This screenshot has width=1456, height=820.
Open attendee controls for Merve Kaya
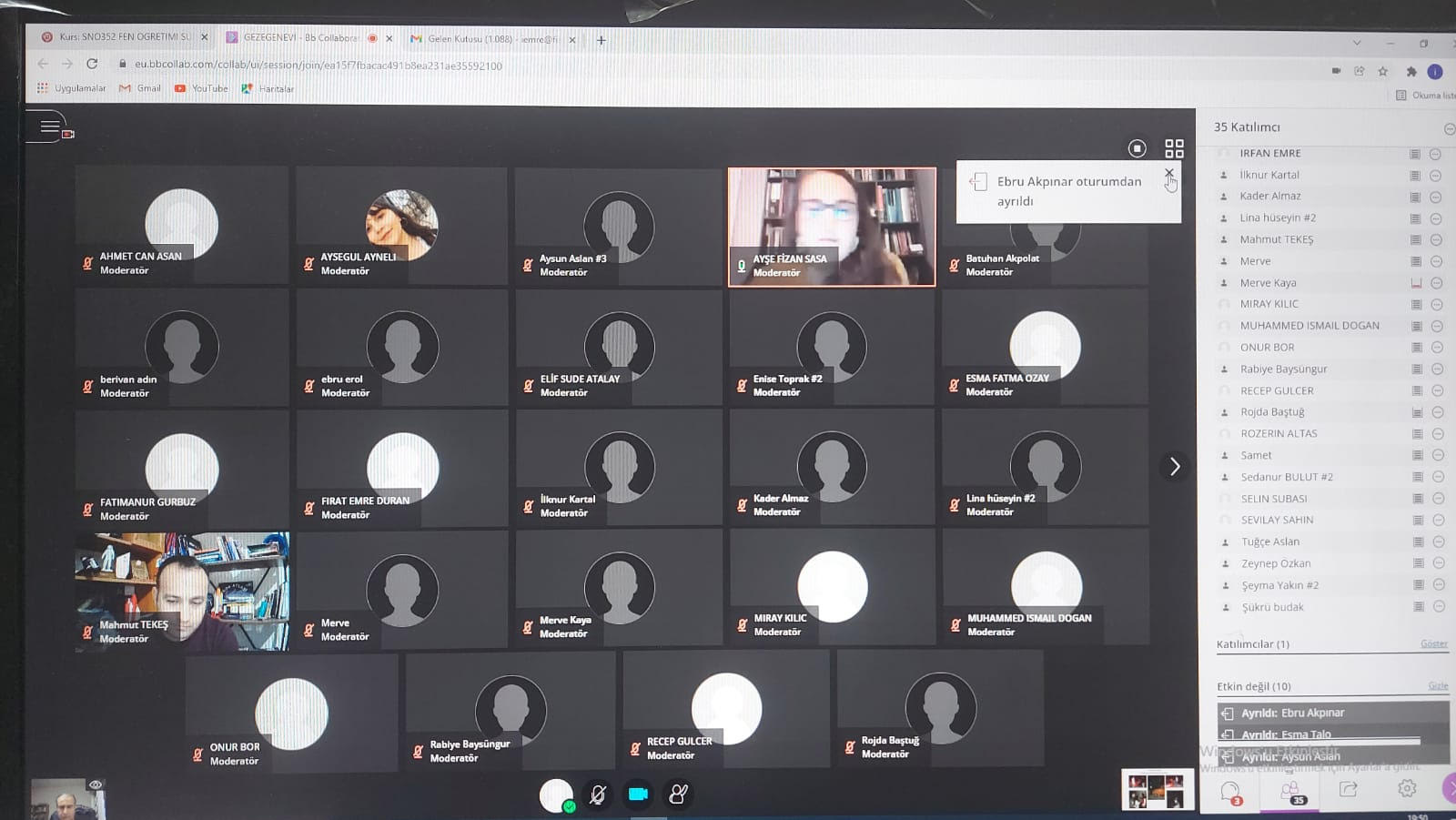(1436, 283)
